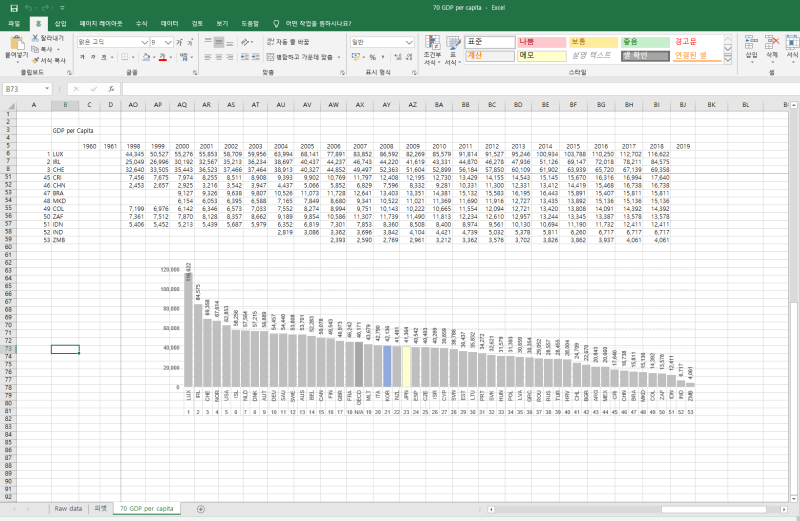Choose the yellow 보통 (Neutral) style swatch
This screenshot has height=521, width=800.
pyautogui.click(x=593, y=42)
